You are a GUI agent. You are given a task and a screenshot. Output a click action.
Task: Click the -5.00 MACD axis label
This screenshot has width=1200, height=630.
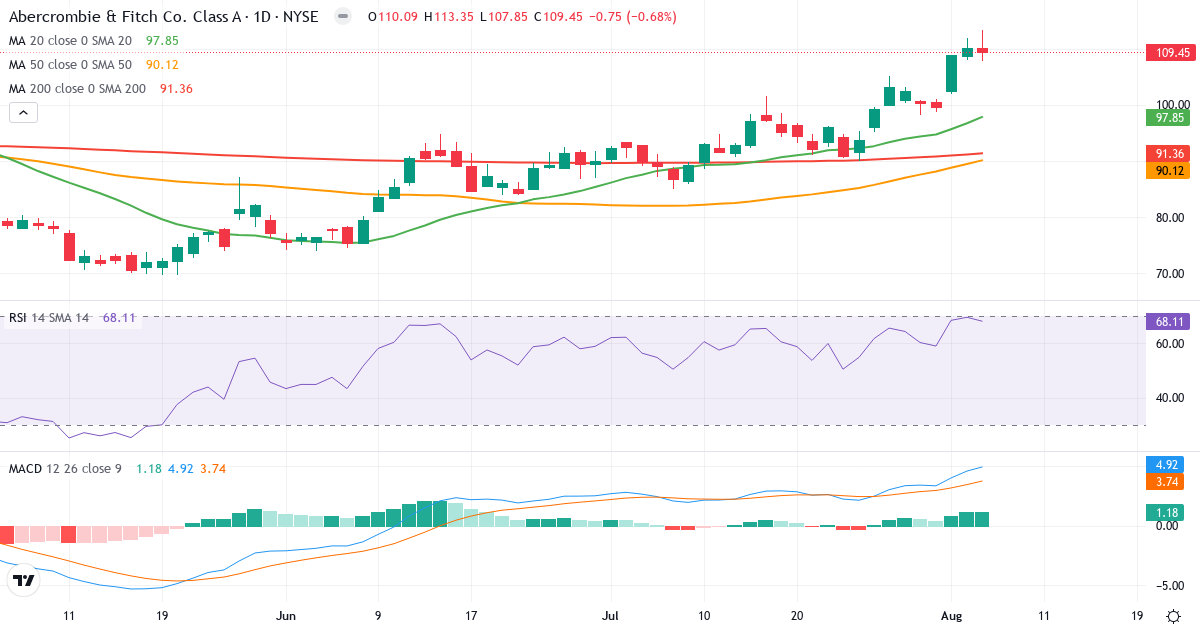pyautogui.click(x=1172, y=585)
